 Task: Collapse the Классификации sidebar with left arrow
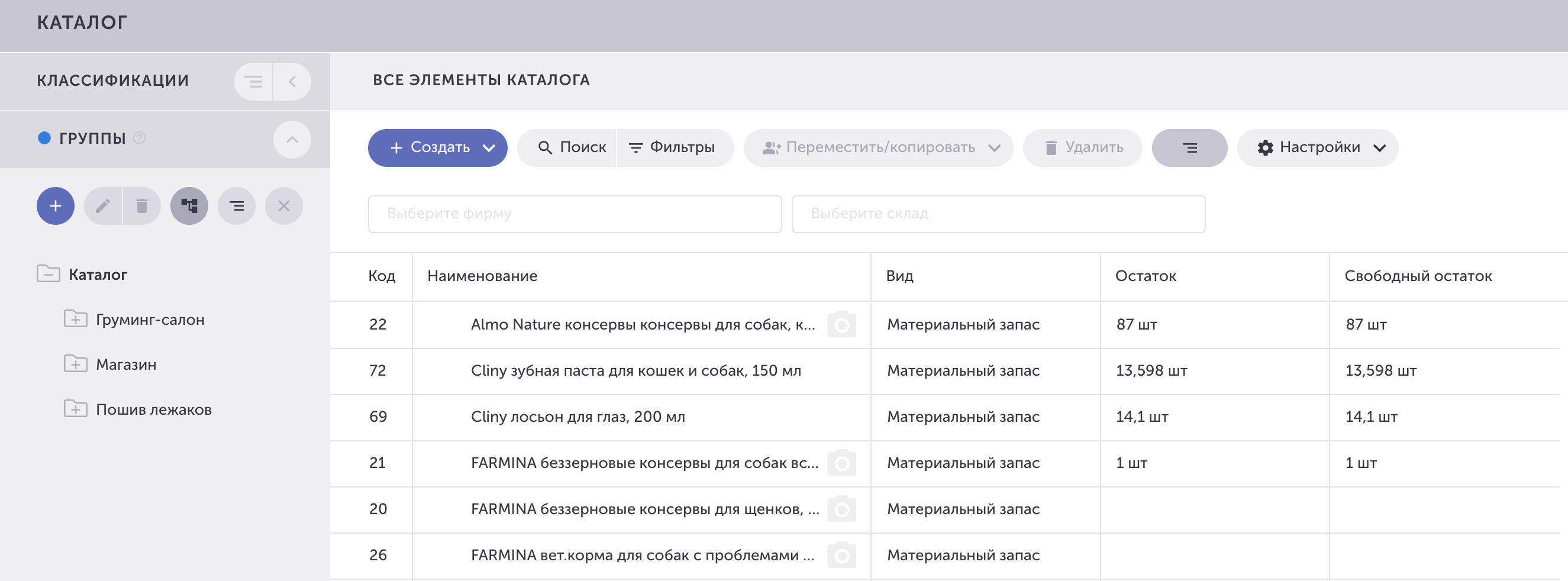(x=292, y=82)
